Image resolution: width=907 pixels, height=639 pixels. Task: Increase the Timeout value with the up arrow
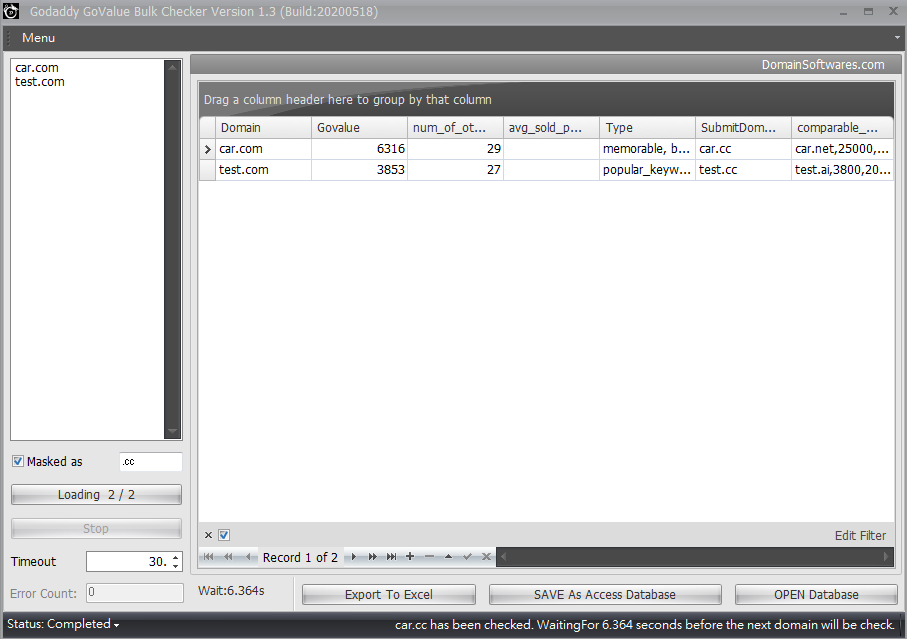point(176,557)
